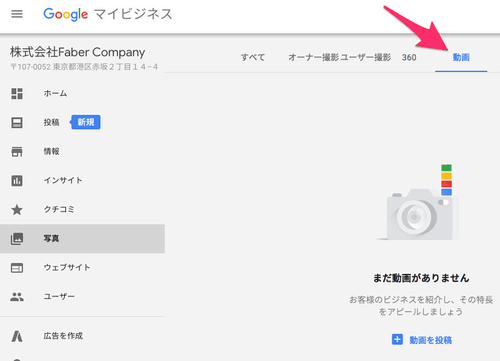
Task: Switch to the ユーザー撮影 tab
Action: pyautogui.click(x=365, y=57)
